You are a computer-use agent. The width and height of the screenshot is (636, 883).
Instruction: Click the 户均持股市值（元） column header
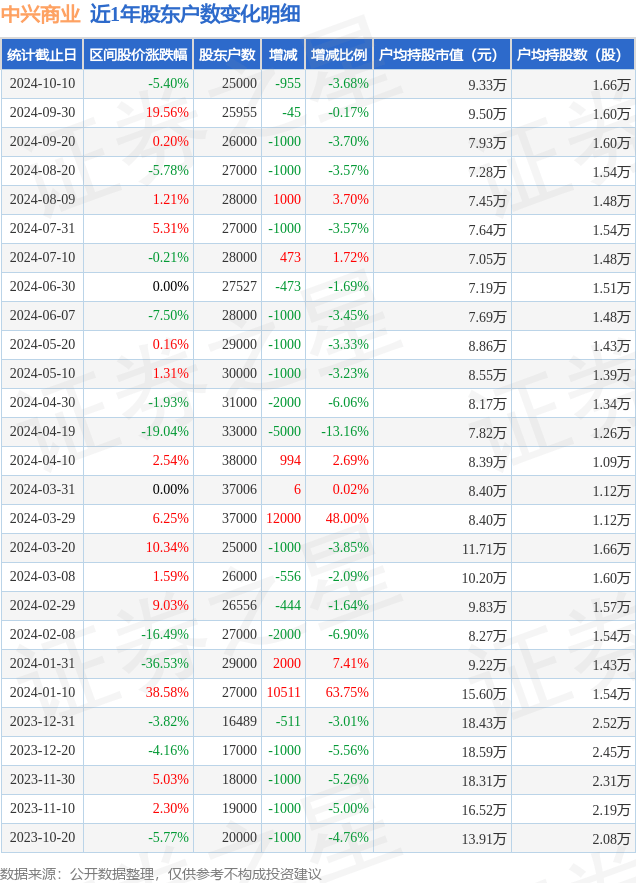click(x=440, y=55)
